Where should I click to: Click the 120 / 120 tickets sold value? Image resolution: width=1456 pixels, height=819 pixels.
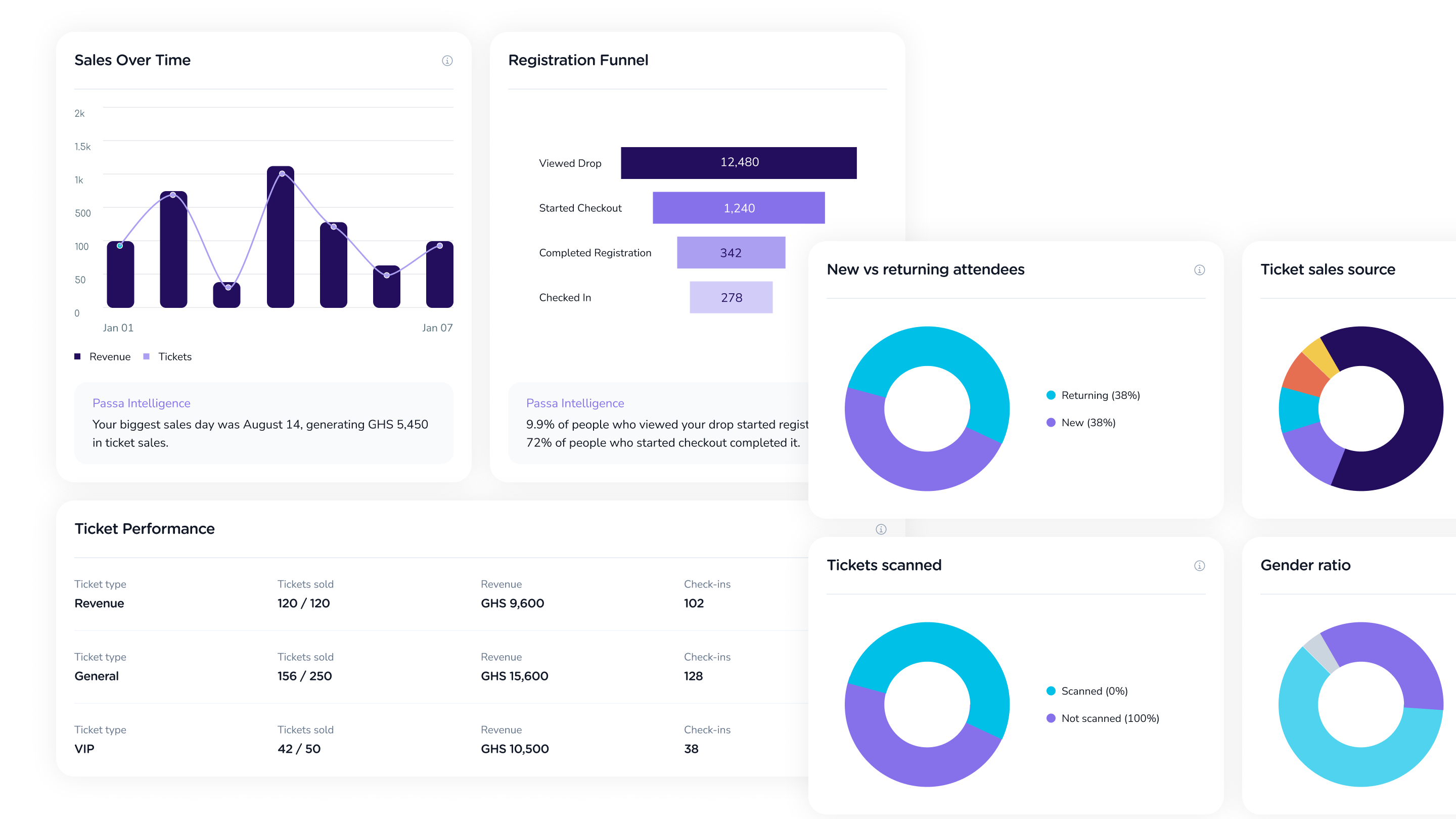(303, 603)
